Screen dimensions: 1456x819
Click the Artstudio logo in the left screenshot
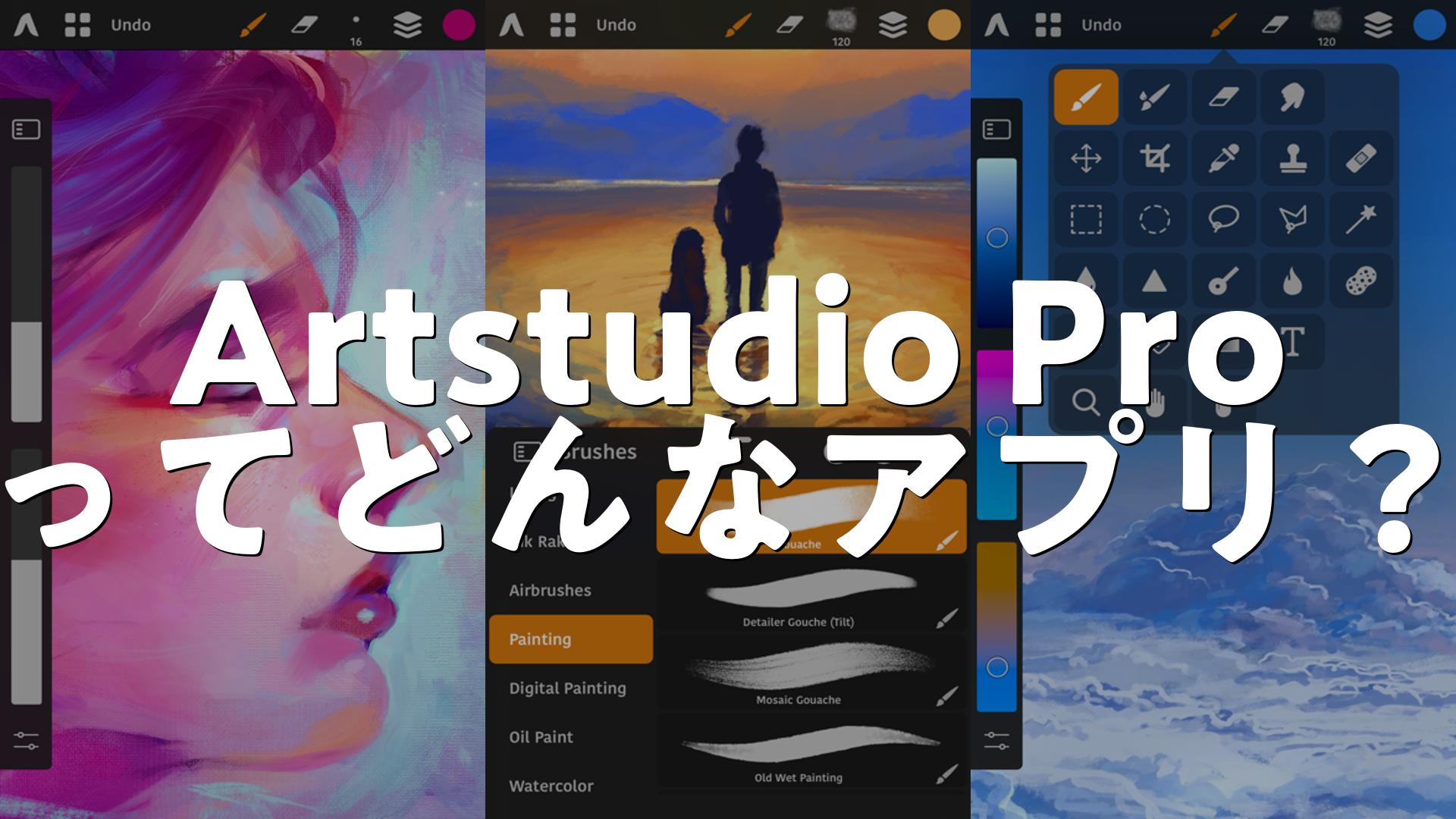(x=27, y=25)
